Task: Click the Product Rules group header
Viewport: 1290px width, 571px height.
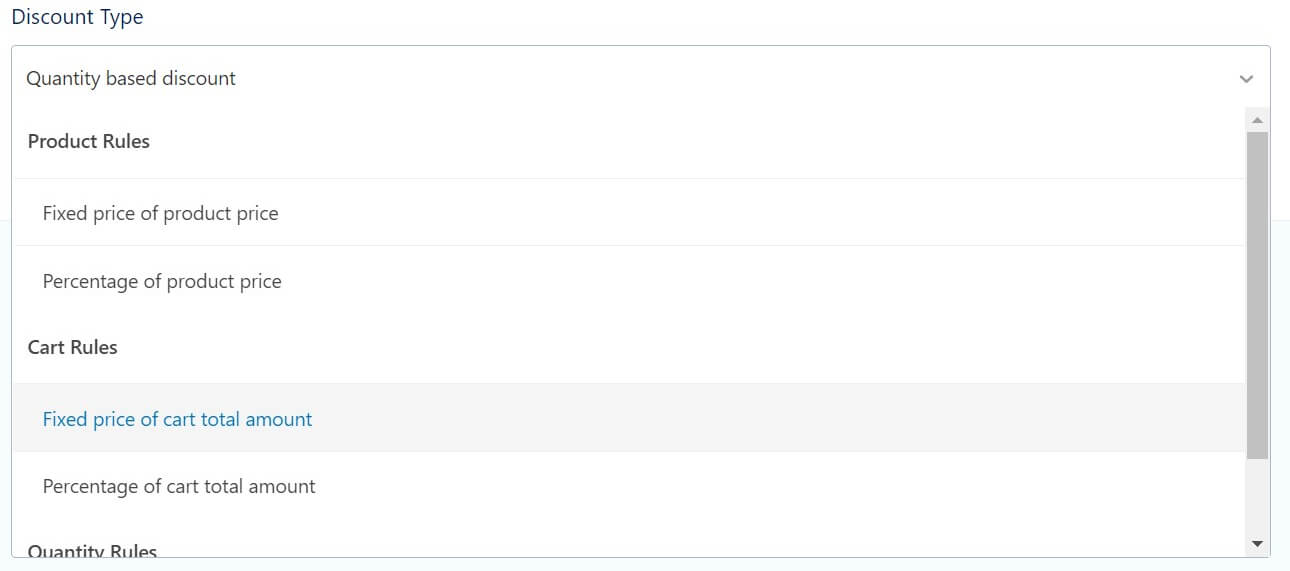Action: point(89,142)
